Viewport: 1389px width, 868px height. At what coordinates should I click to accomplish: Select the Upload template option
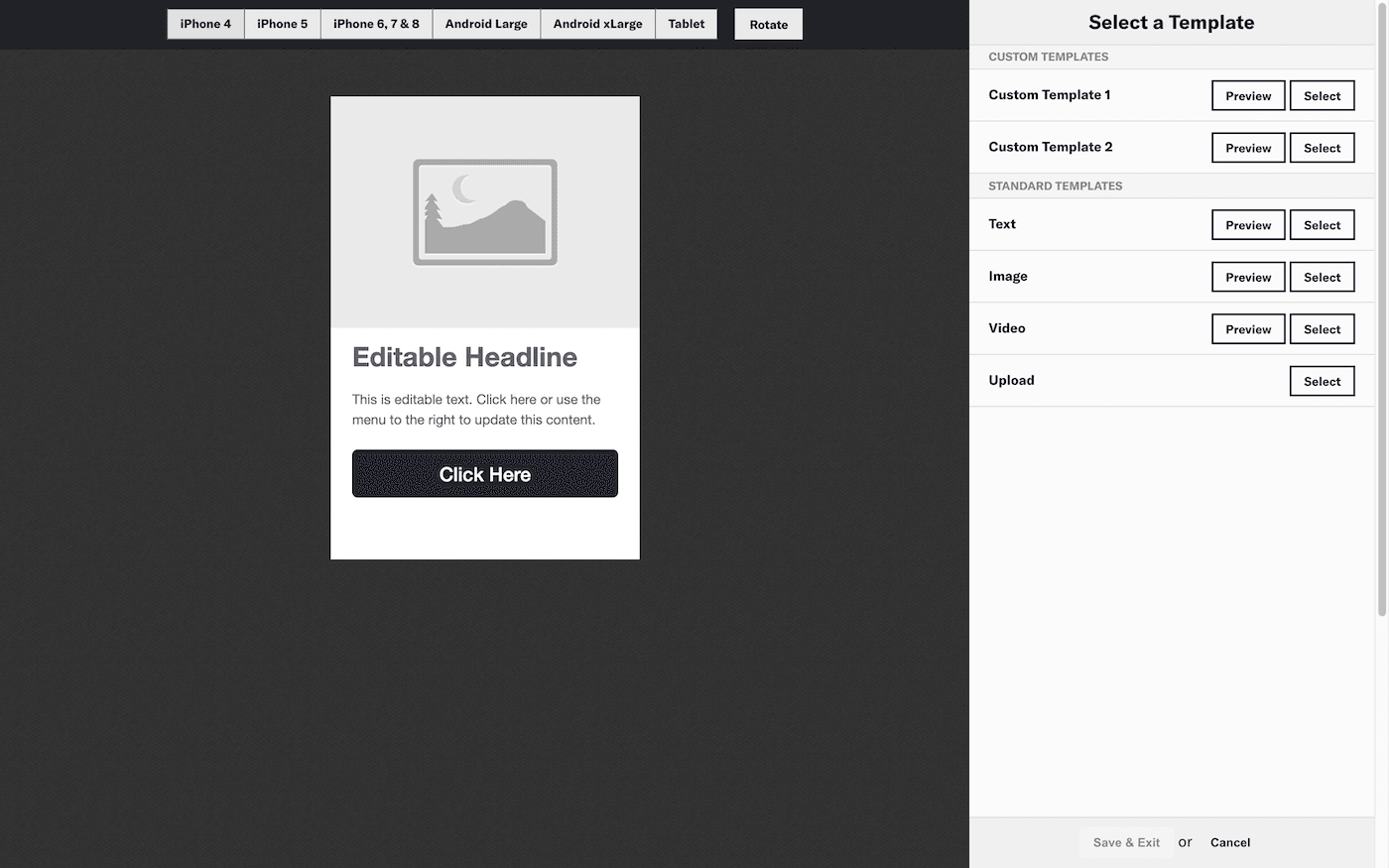tap(1322, 381)
